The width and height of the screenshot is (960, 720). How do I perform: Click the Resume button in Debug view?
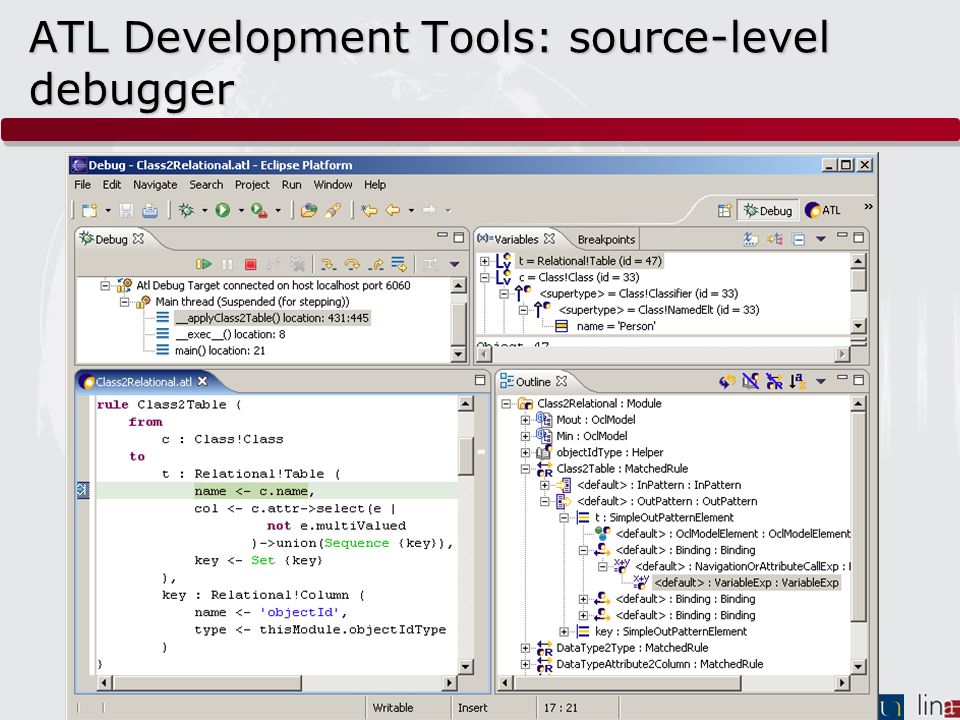tap(204, 264)
